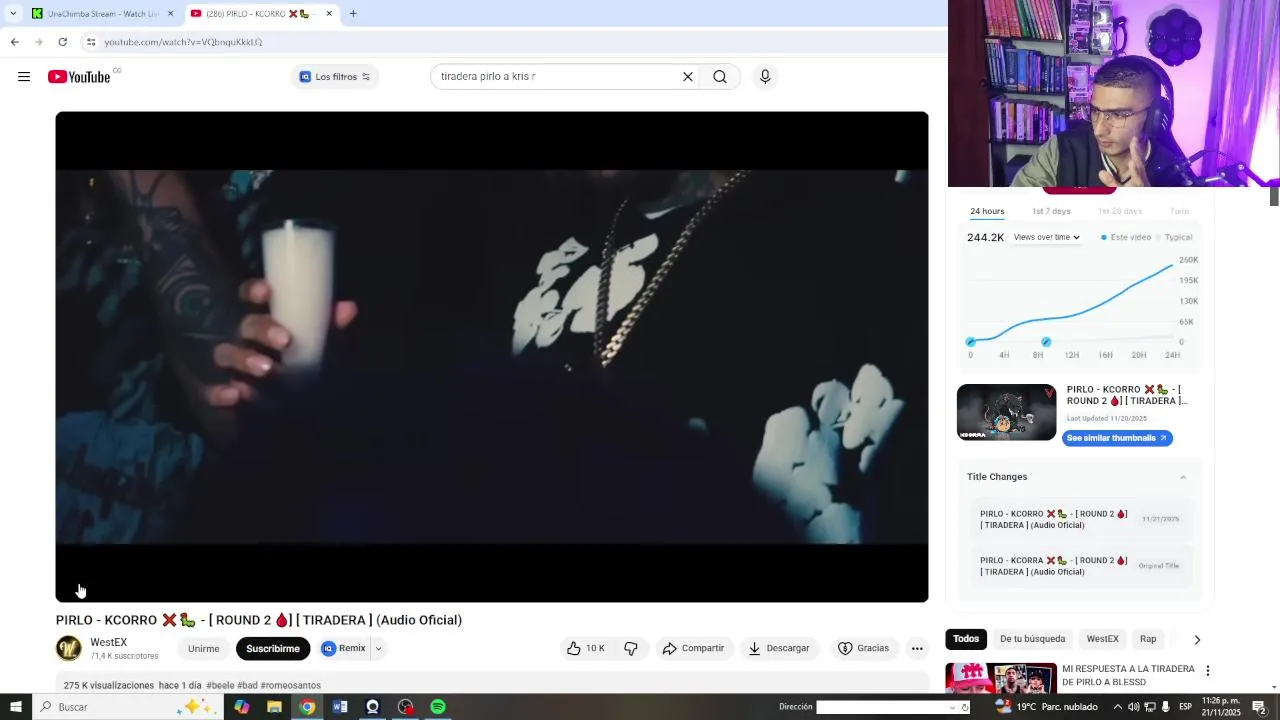Click the pencil marker near 8H on chart
Viewport: 1280px width, 720px height.
point(1046,342)
